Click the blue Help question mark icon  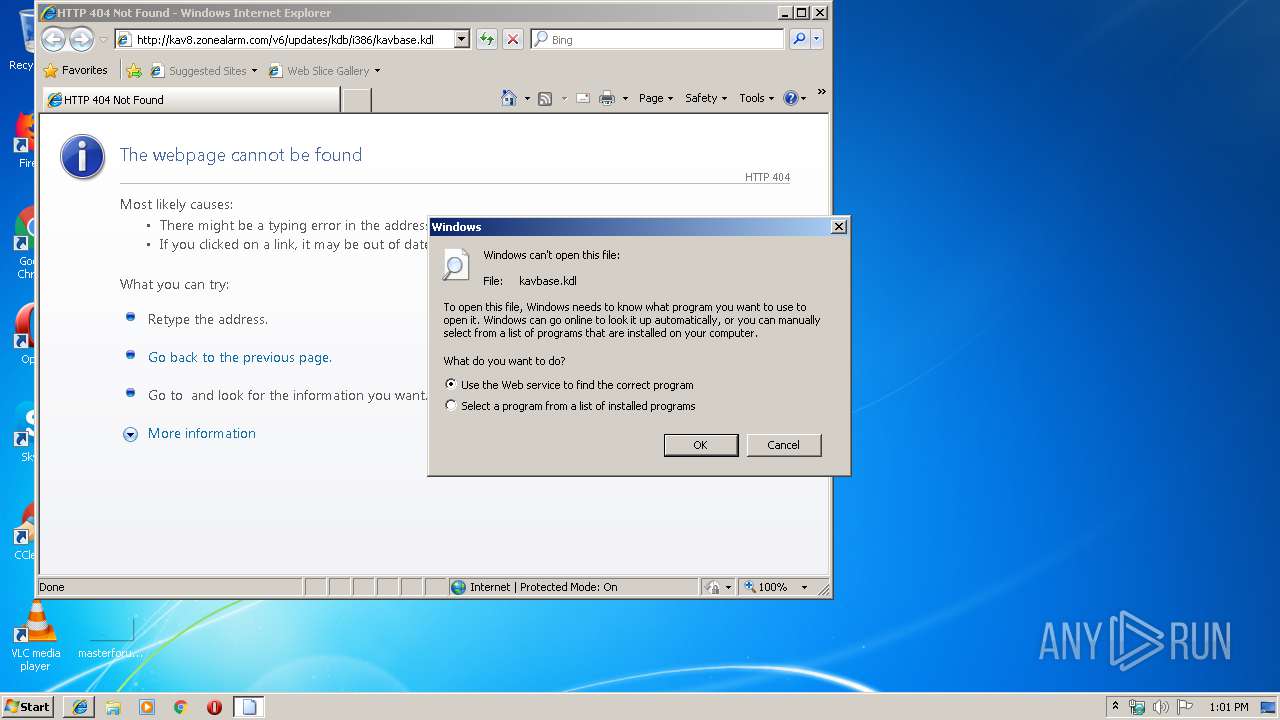pos(790,98)
